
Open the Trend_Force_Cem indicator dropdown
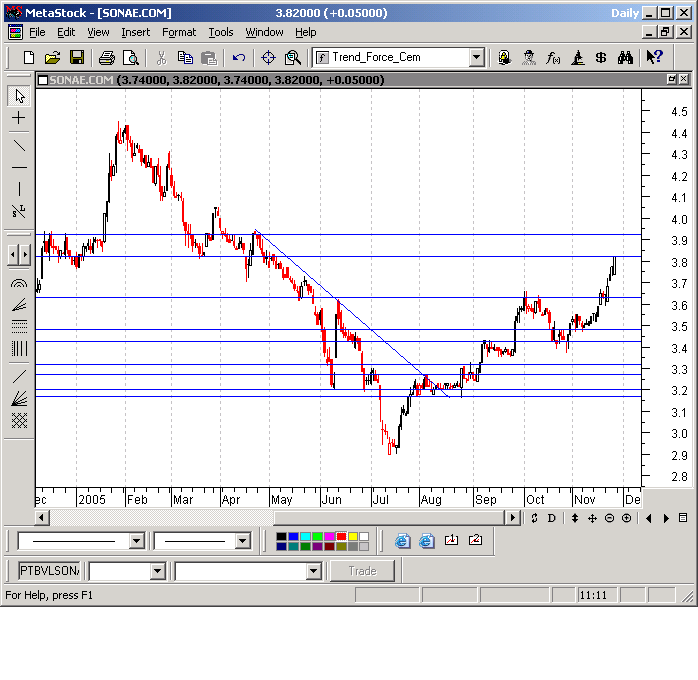coord(476,58)
